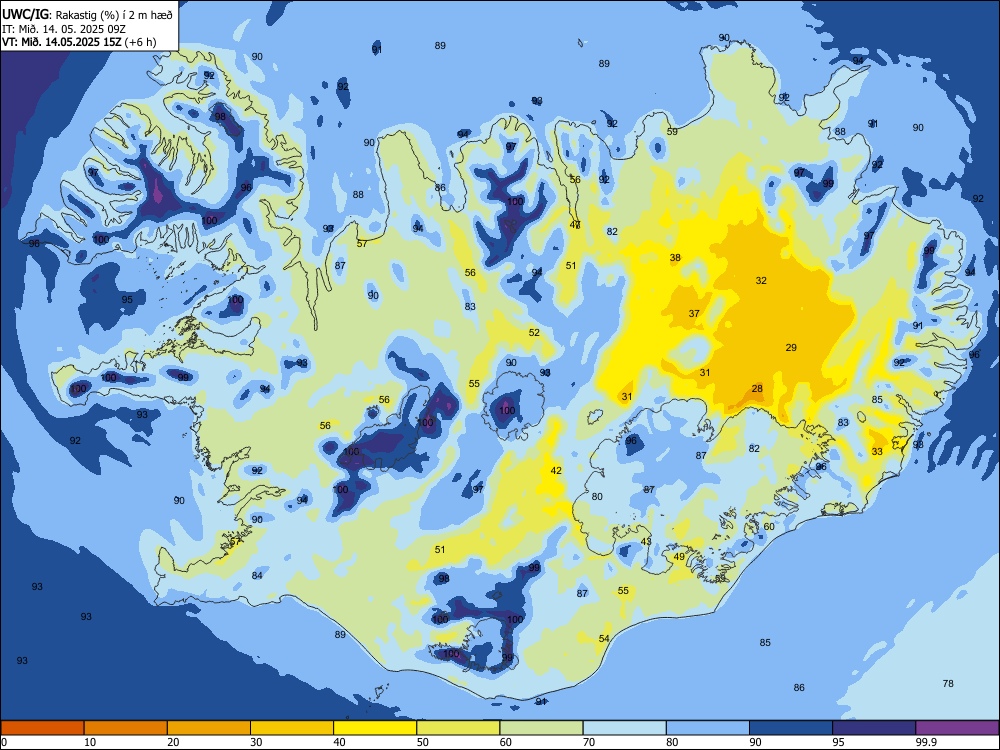The height and width of the screenshot is (750, 1000).
Task: Click the humidity value '28' on the map
Action: (757, 388)
